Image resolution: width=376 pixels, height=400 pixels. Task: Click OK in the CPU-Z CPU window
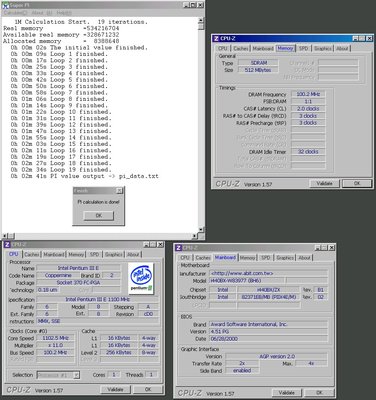click(148, 389)
